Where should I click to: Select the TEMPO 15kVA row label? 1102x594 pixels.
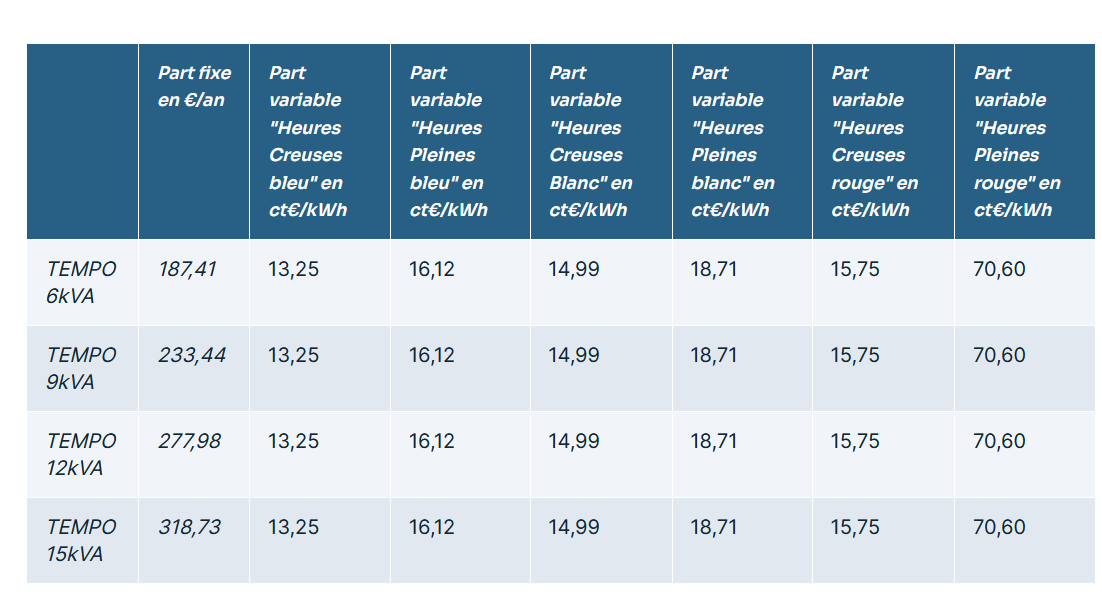pos(81,540)
